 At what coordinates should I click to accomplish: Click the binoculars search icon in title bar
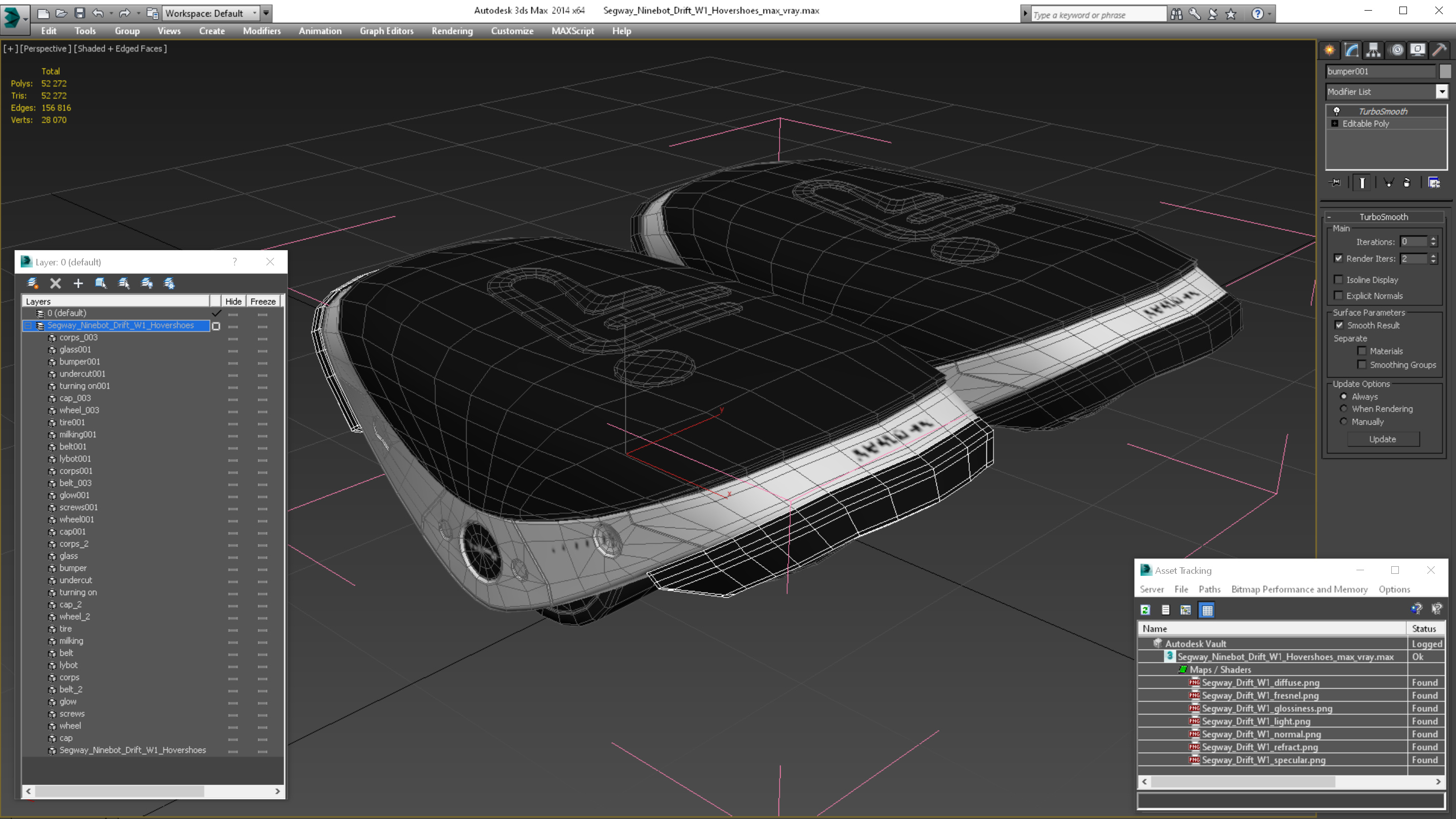(x=1176, y=14)
